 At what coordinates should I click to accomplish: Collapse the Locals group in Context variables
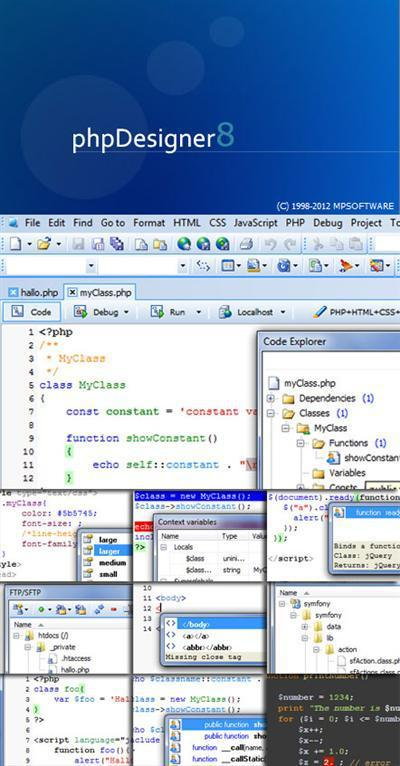(164, 547)
